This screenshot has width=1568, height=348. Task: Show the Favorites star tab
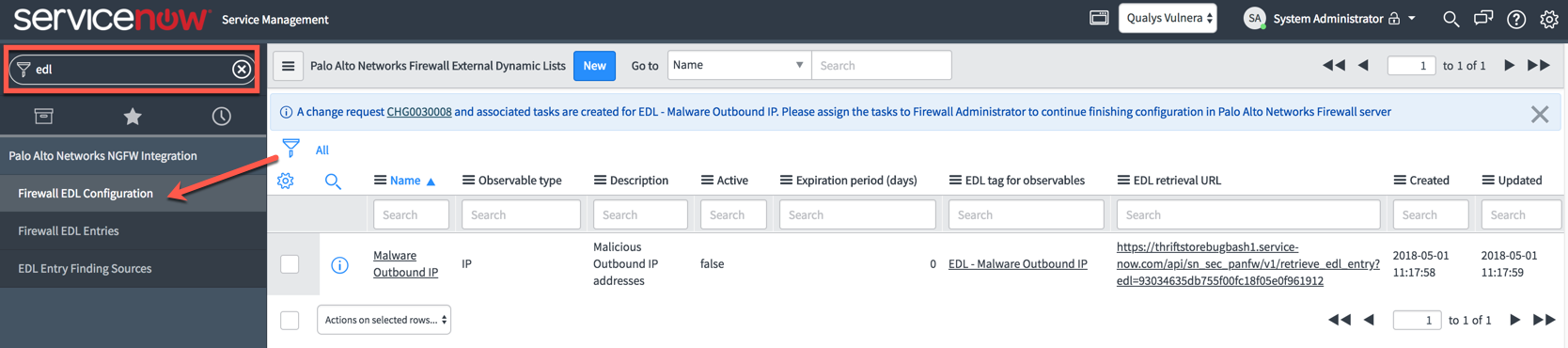click(133, 116)
